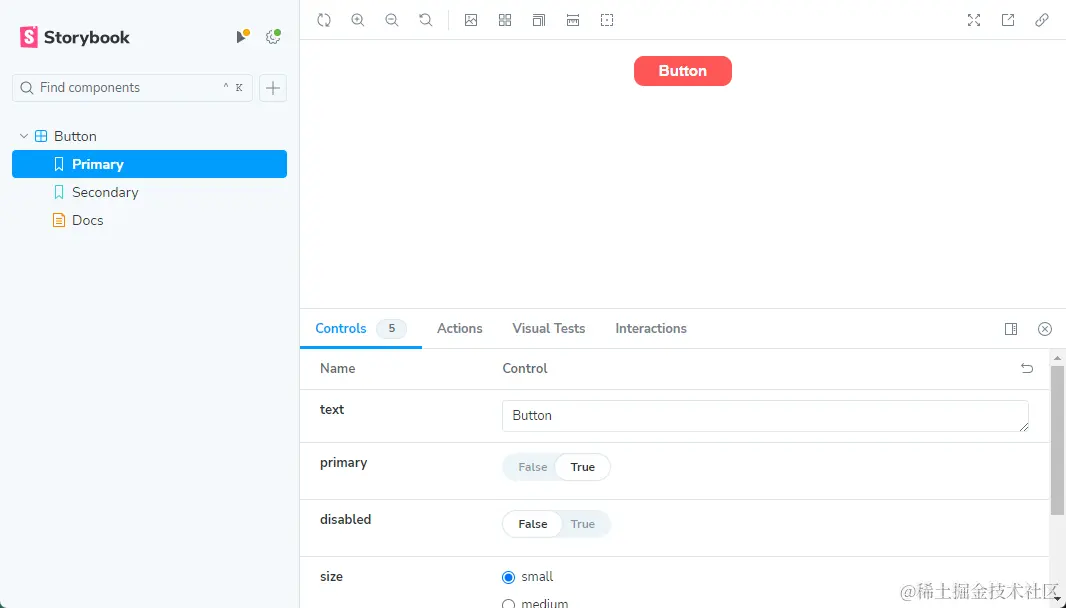Open the Storybook settings gear menu
The height and width of the screenshot is (608, 1066).
pyautogui.click(x=273, y=37)
